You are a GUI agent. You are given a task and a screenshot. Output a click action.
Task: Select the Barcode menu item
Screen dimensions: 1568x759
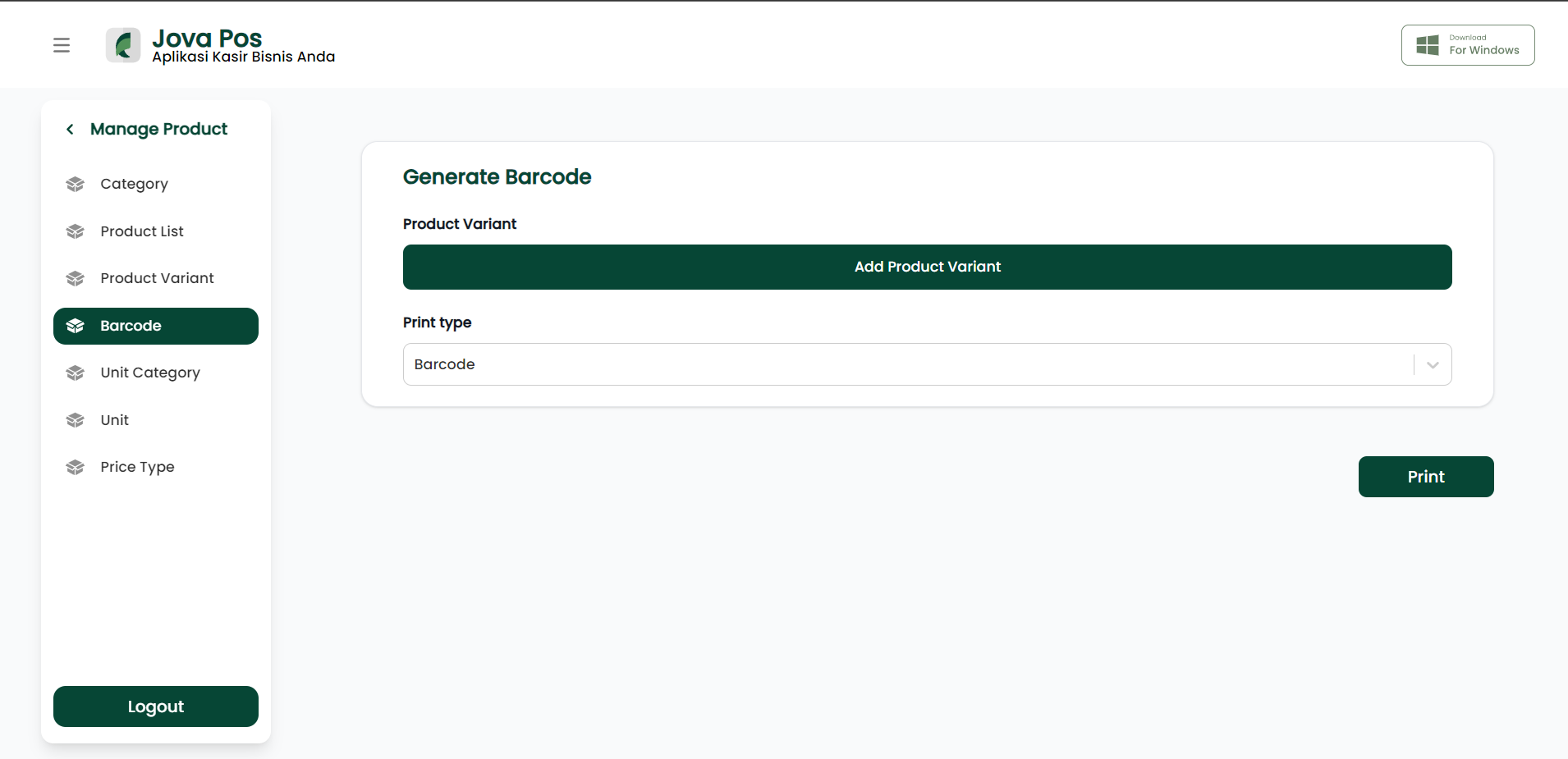pyautogui.click(x=156, y=326)
